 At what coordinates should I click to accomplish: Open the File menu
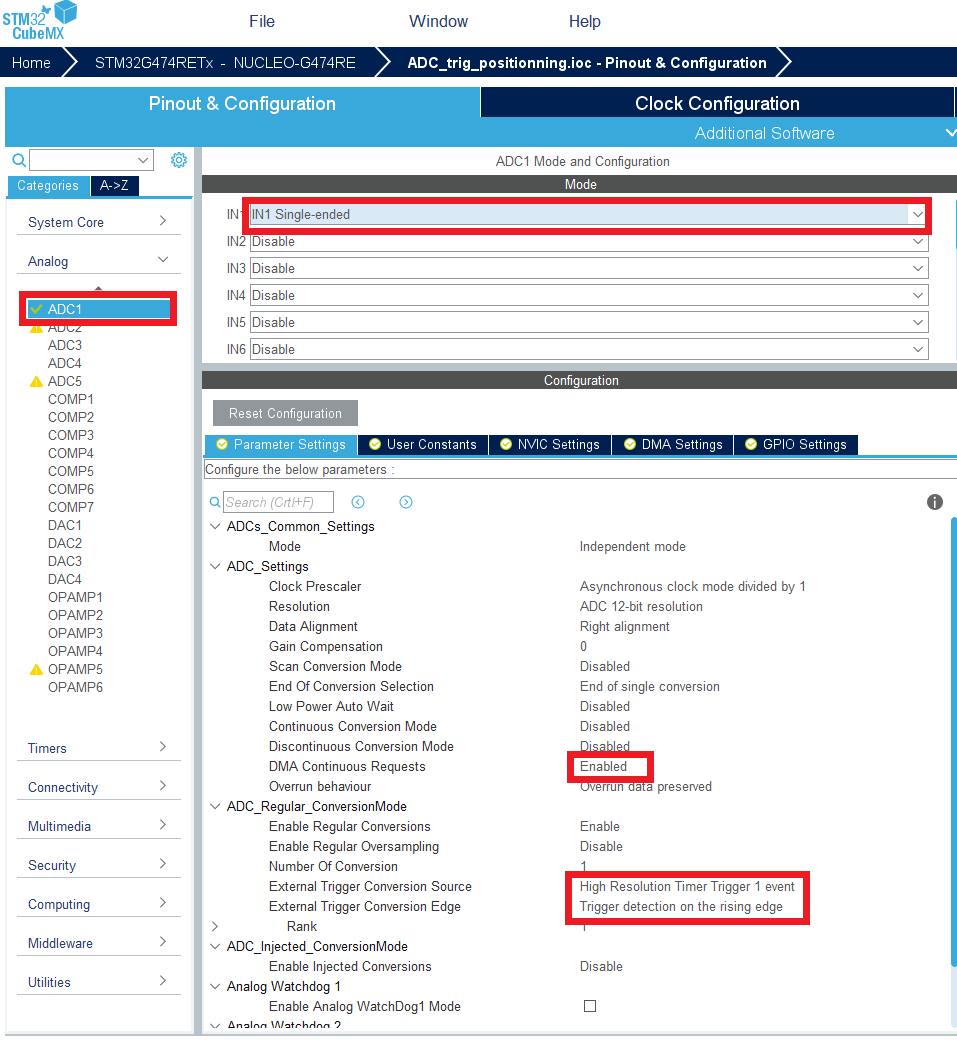click(262, 21)
